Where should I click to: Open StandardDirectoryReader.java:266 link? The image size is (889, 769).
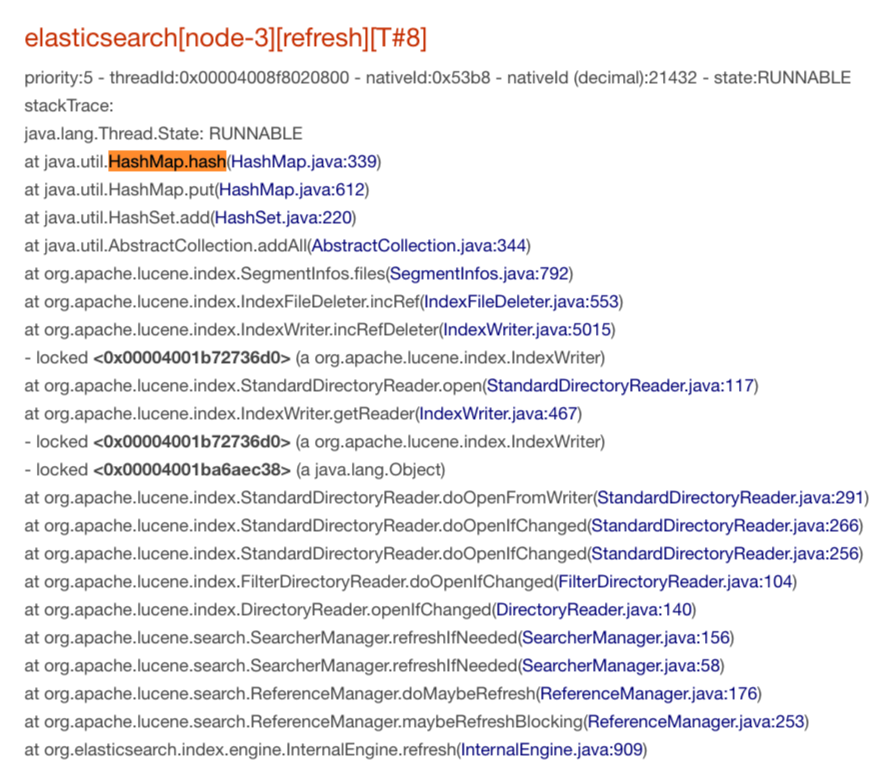pos(725,526)
